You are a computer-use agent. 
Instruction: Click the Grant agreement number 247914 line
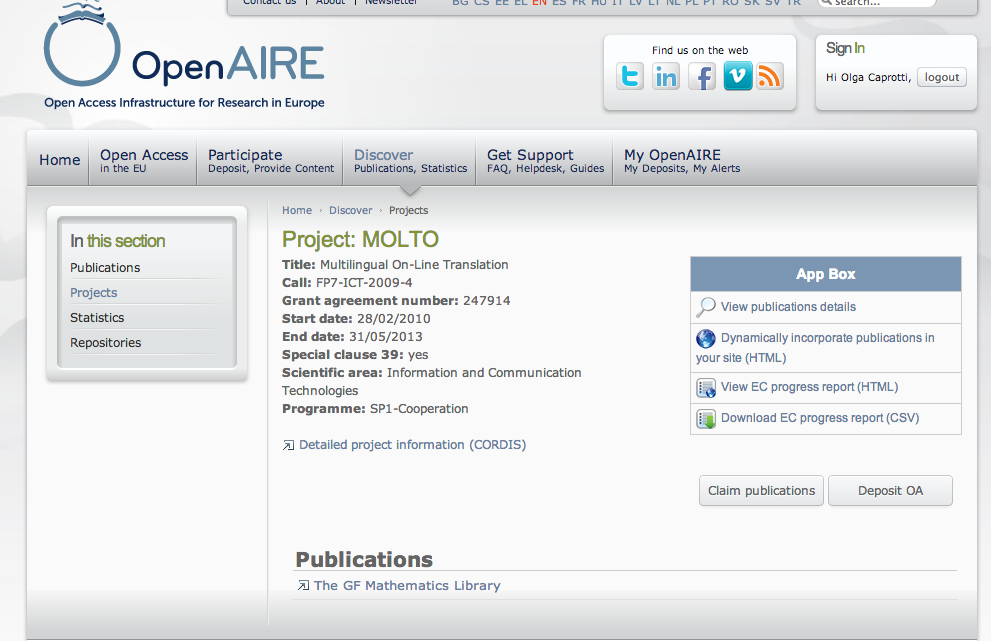(396, 301)
